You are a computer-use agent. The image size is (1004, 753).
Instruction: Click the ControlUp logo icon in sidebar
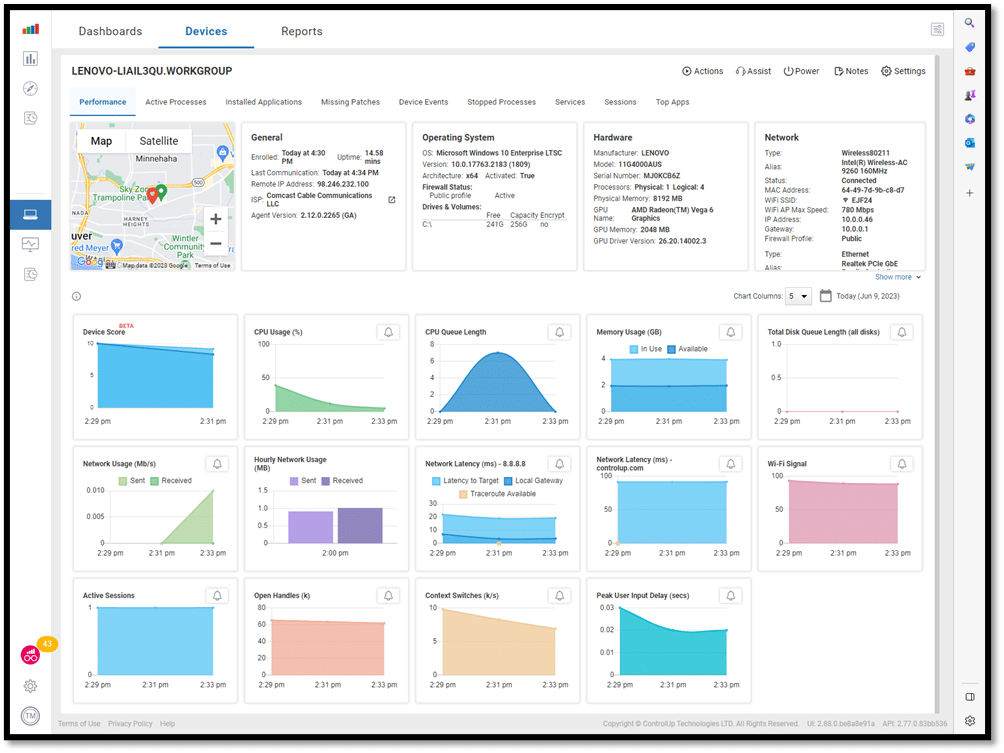[x=30, y=29]
